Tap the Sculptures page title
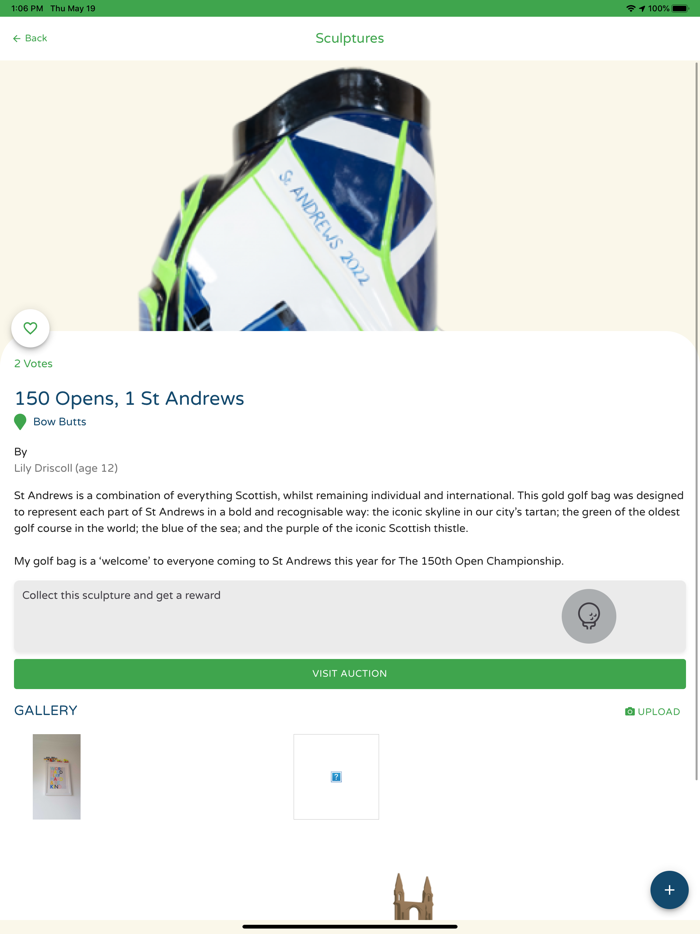Screen dimensions: 700x934 pos(350,38)
